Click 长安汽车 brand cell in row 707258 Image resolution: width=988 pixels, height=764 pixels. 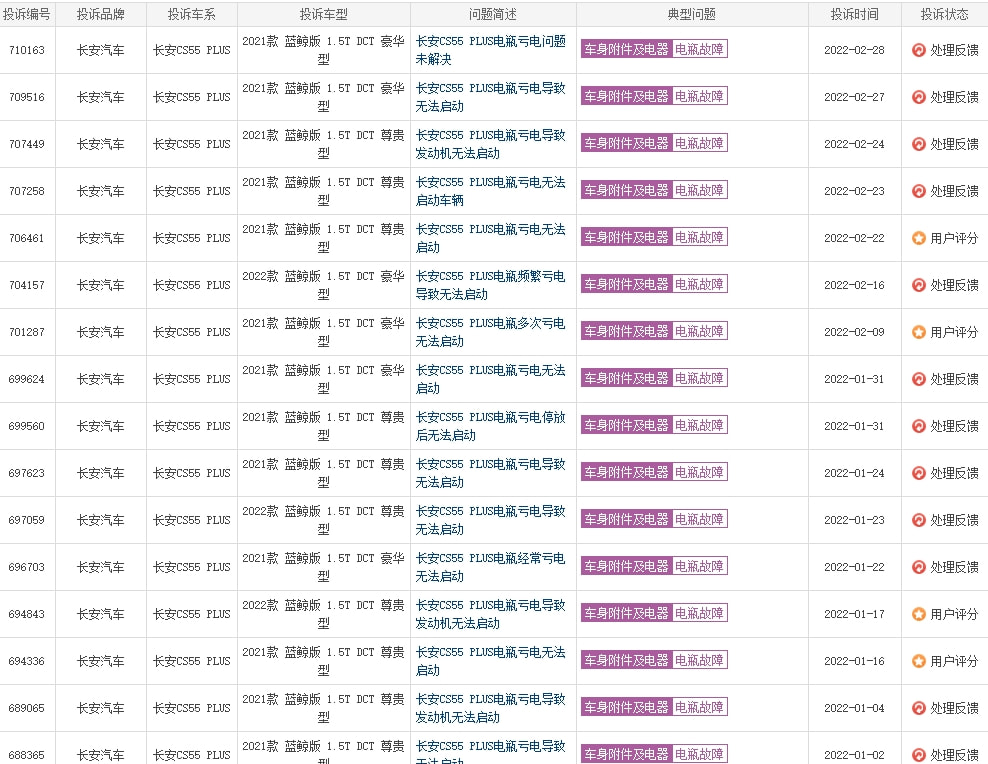(x=101, y=191)
